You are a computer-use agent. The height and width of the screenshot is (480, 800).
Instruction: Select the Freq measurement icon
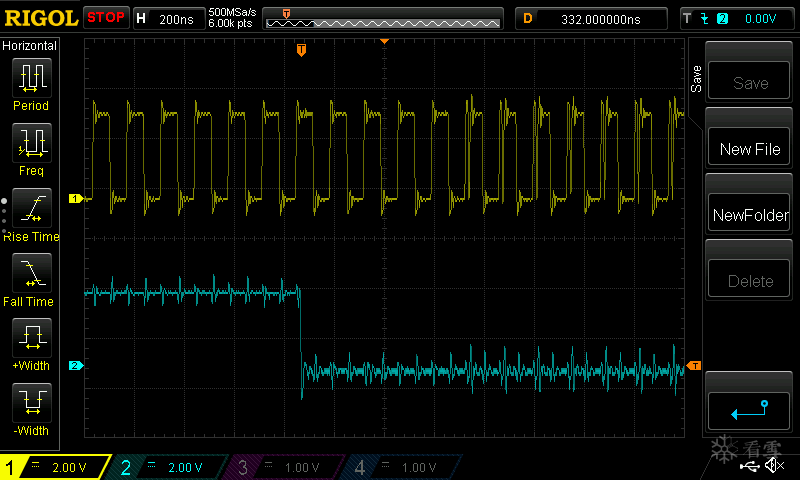pos(32,142)
